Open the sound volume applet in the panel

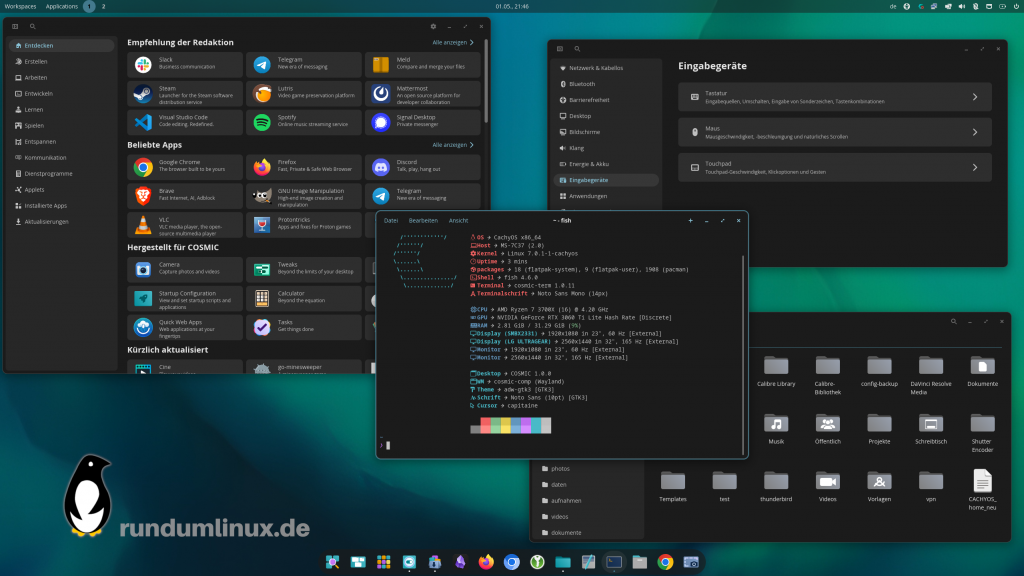click(x=961, y=7)
